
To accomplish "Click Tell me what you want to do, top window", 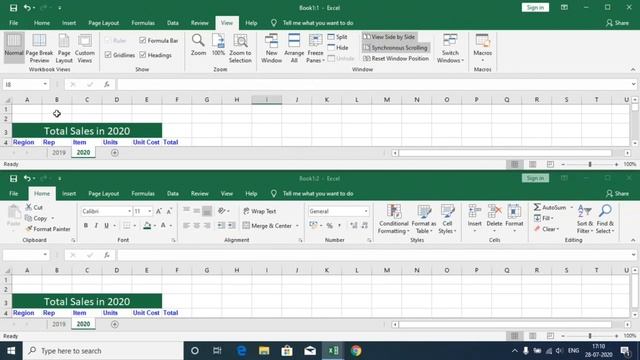I will coord(312,23).
